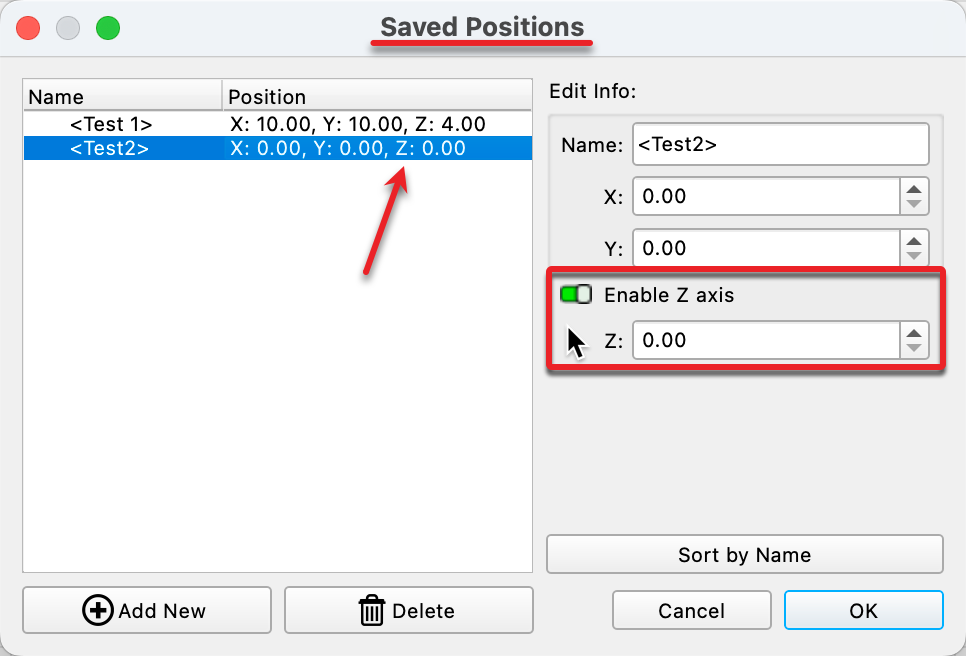The width and height of the screenshot is (966, 656).
Task: Click into the Name text field
Action: tap(780, 144)
